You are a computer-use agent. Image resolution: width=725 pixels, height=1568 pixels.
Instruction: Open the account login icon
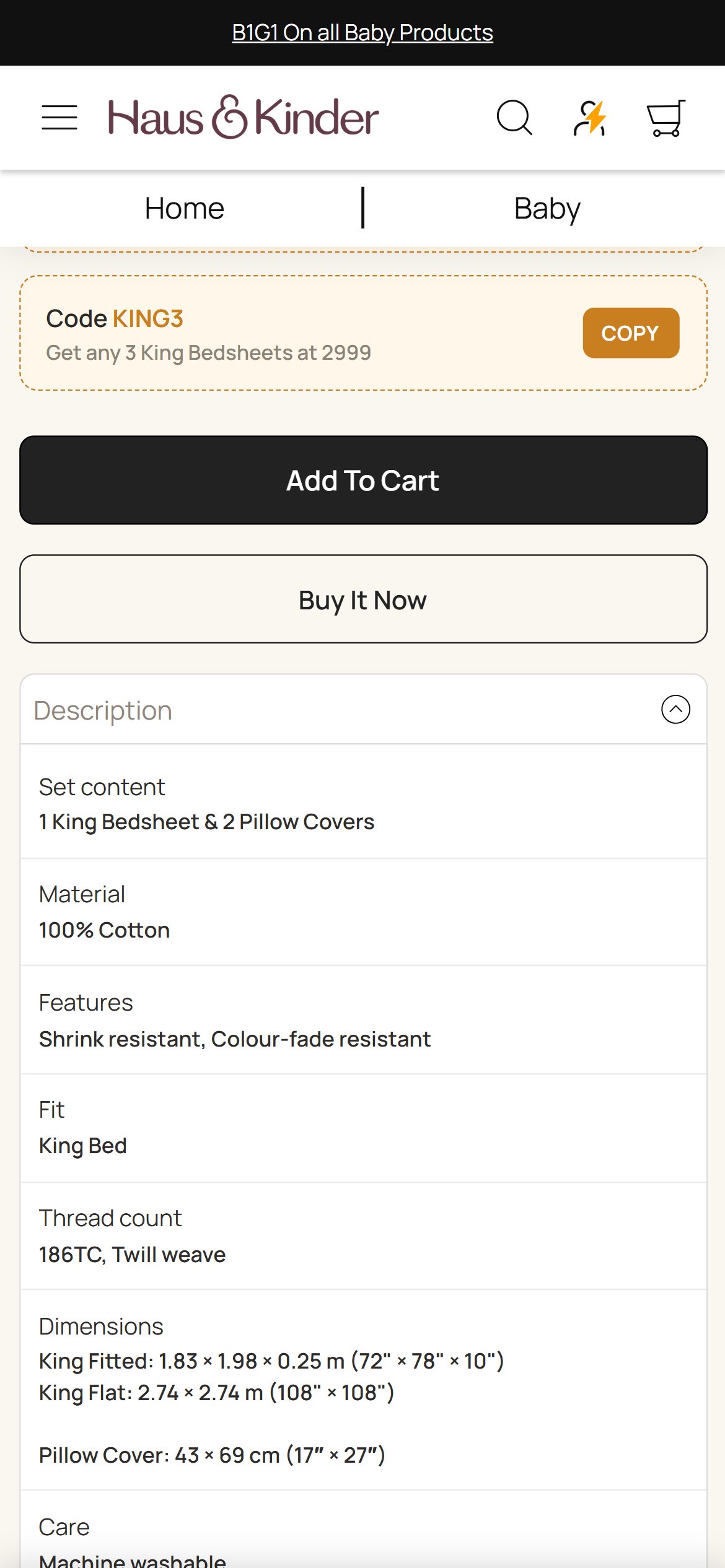point(590,118)
